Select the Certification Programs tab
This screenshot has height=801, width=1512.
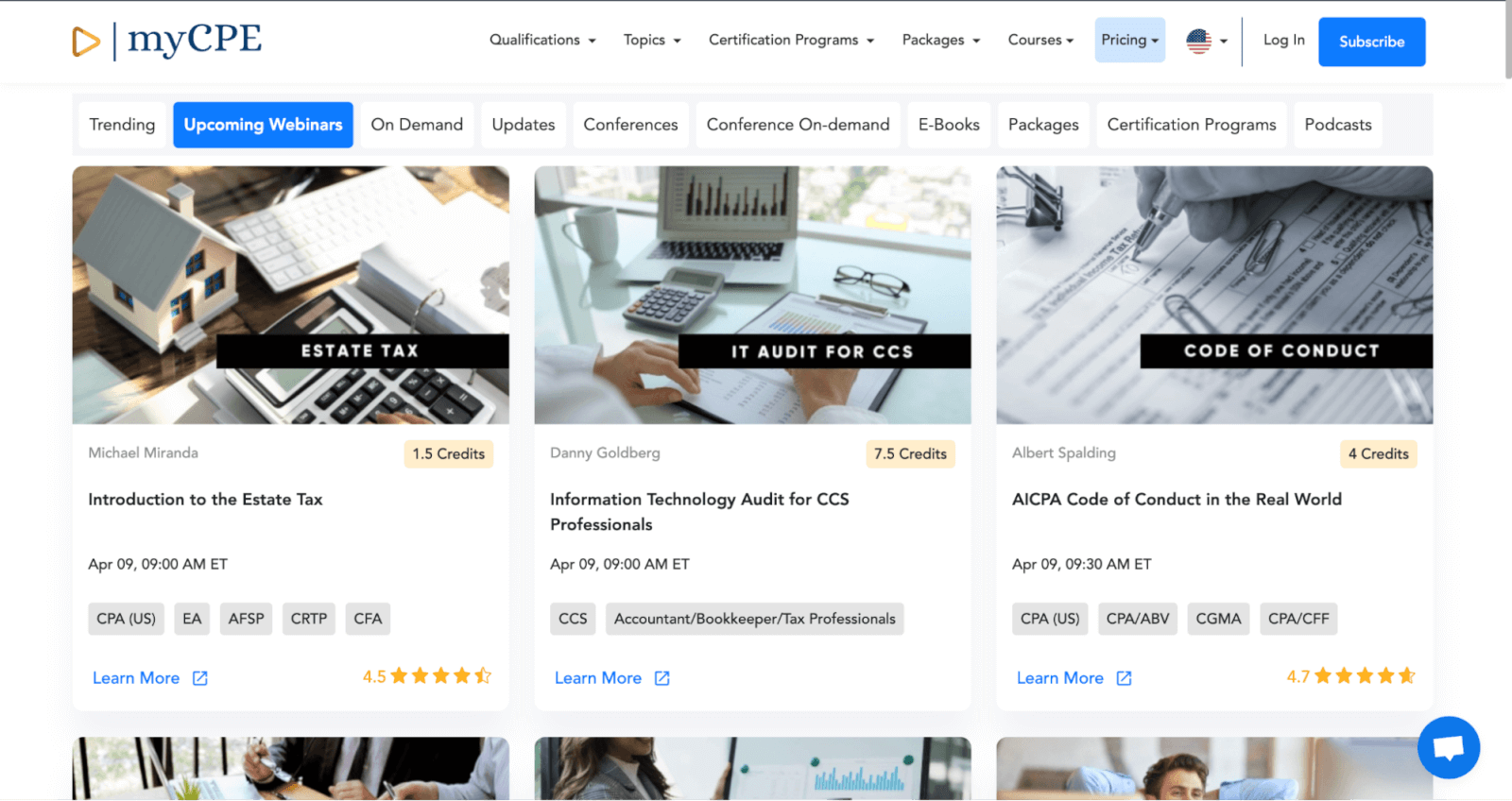(x=1192, y=125)
